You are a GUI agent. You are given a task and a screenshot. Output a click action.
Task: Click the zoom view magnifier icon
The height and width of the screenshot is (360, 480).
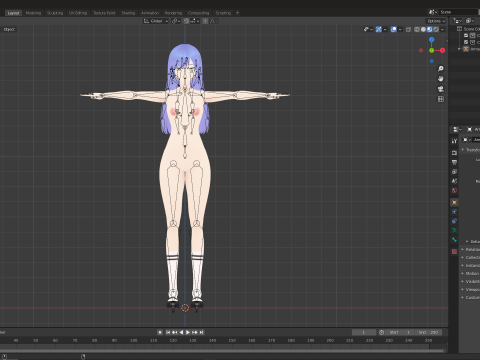click(441, 69)
